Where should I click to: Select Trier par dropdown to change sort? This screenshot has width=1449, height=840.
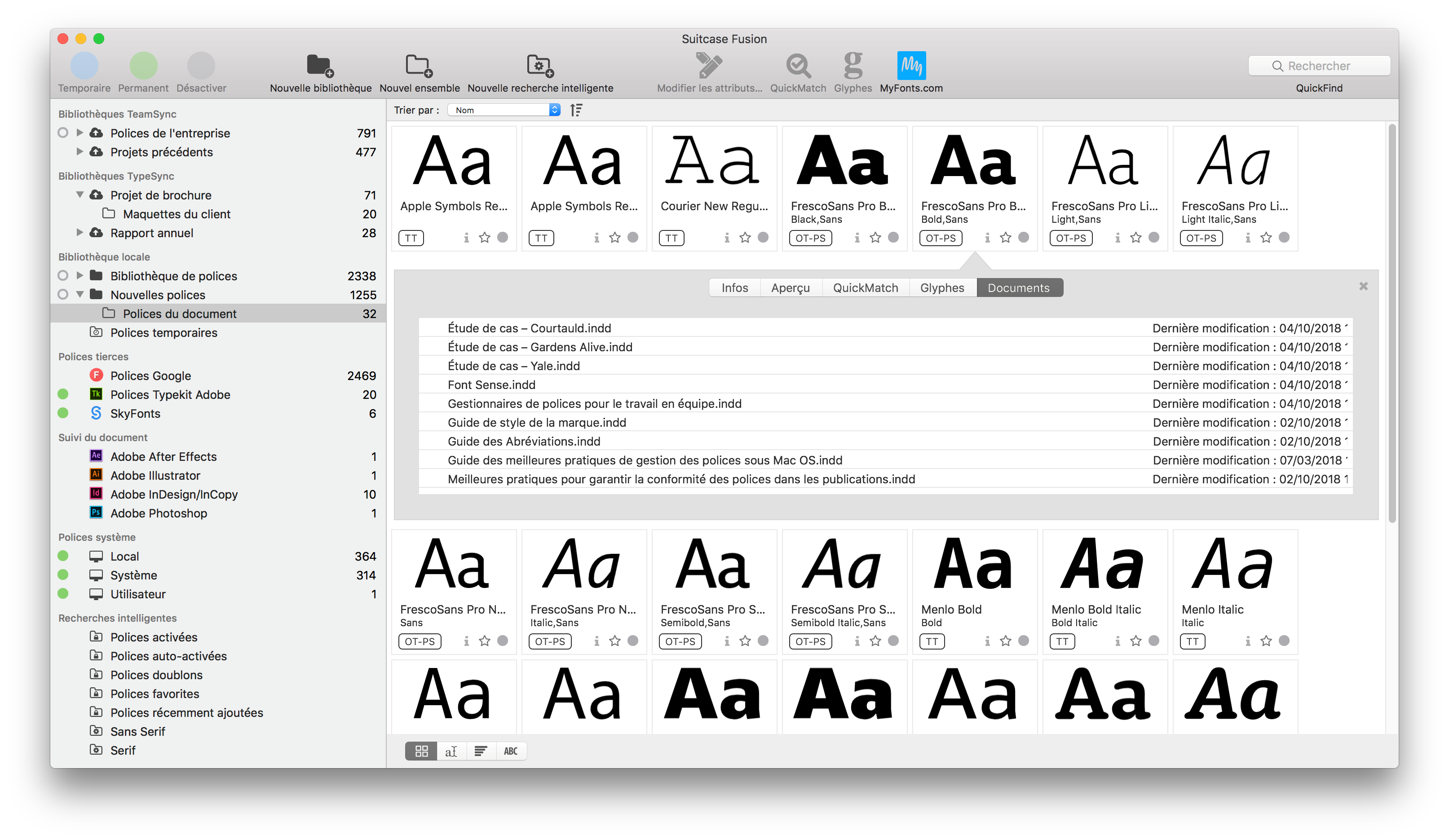pos(509,111)
